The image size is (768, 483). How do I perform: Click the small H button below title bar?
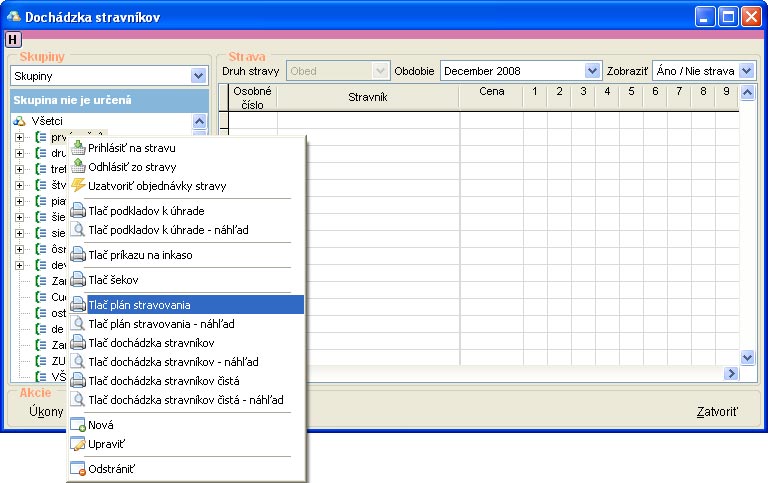(x=12, y=39)
